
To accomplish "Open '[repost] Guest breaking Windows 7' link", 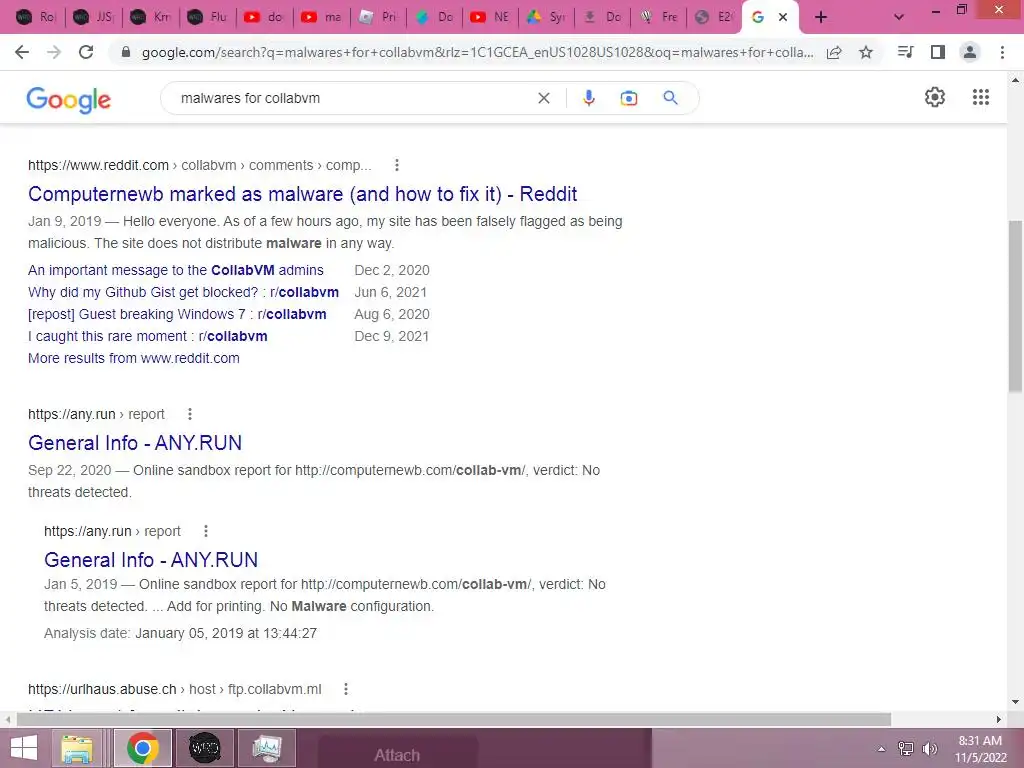I will click(177, 314).
